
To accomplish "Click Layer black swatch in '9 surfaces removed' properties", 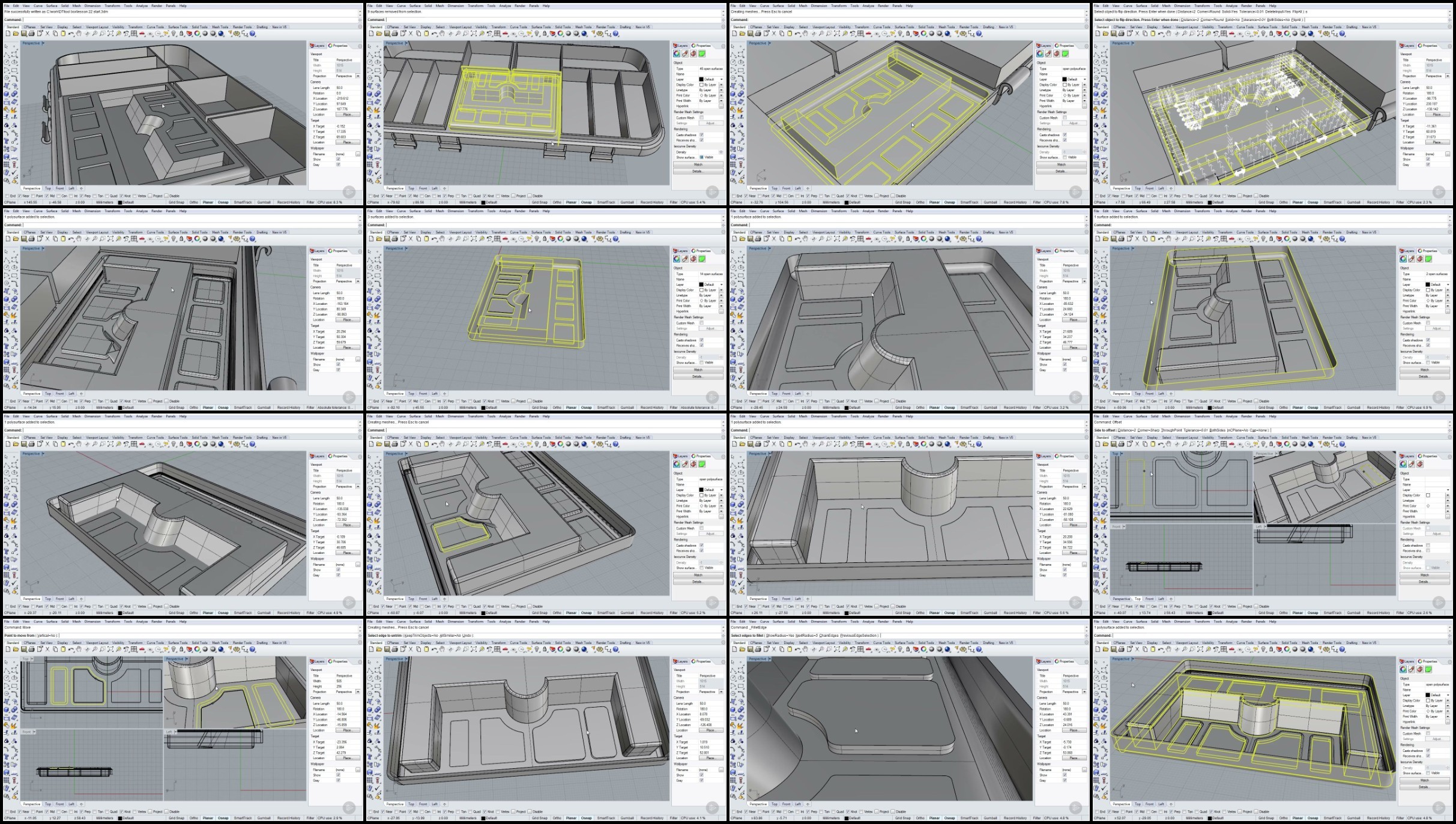I will click(x=701, y=79).
